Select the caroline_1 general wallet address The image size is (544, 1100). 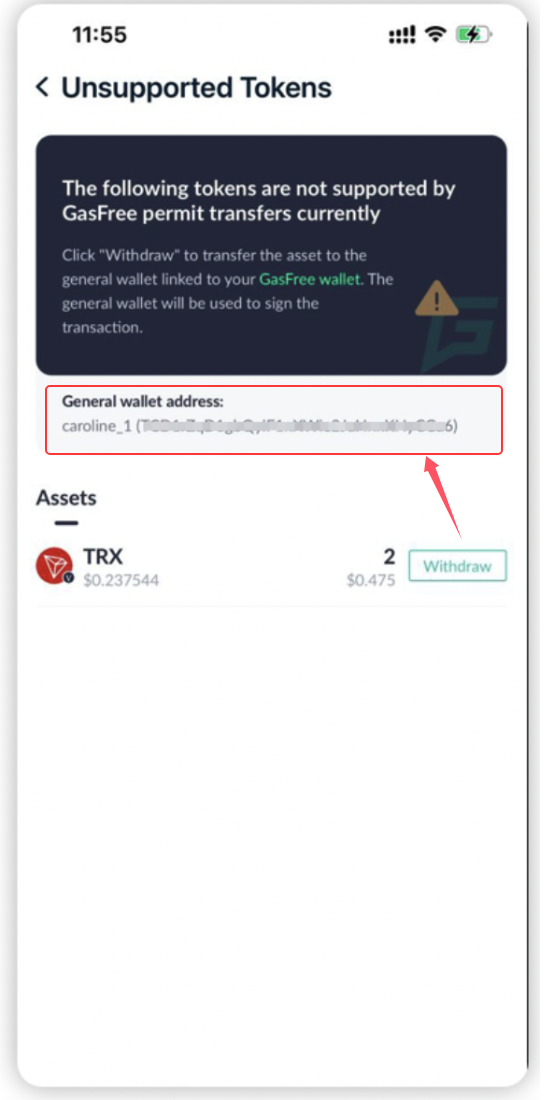coord(260,427)
